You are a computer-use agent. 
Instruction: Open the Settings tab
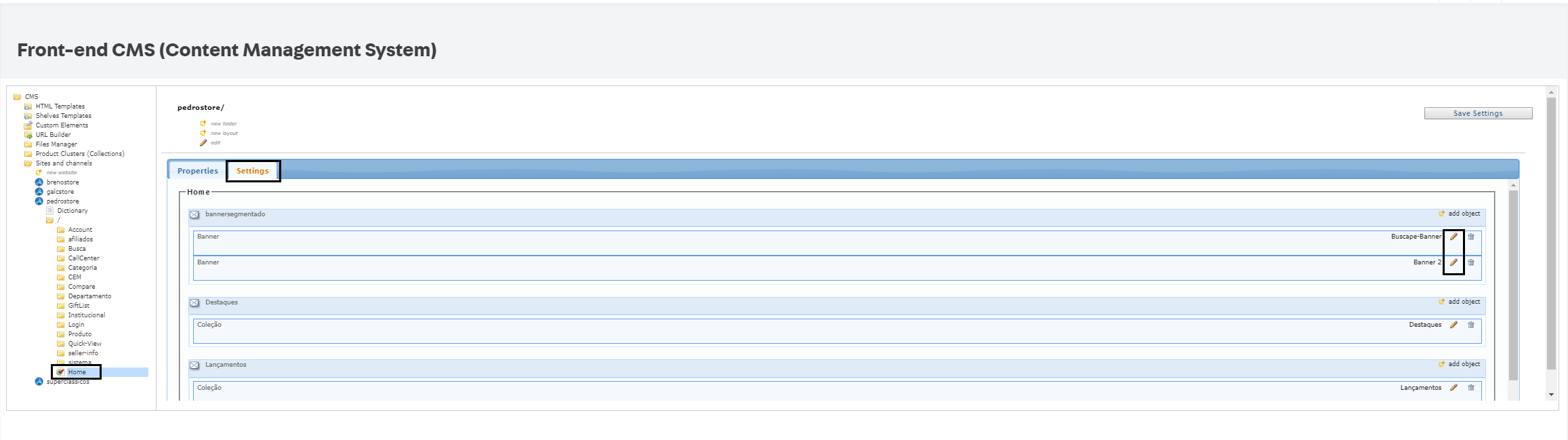[253, 171]
